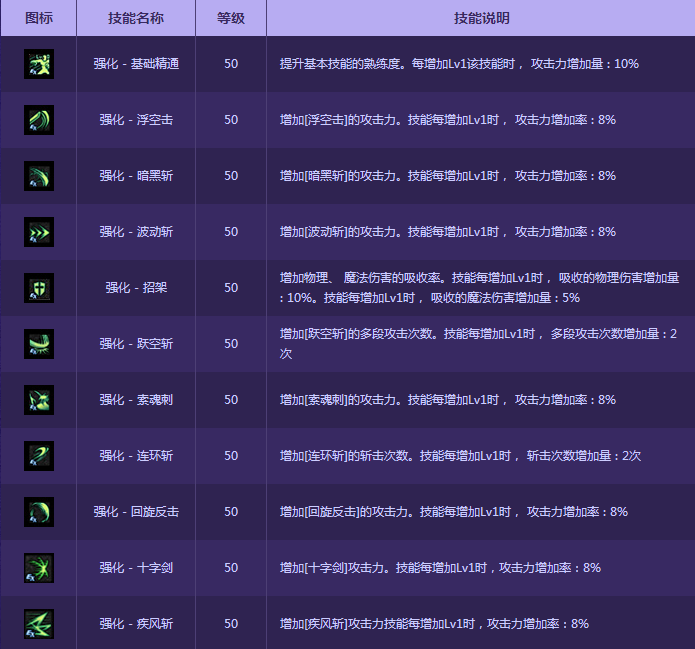
Task: Click skill name 强化 - 跃空斩
Action: click(x=136, y=344)
